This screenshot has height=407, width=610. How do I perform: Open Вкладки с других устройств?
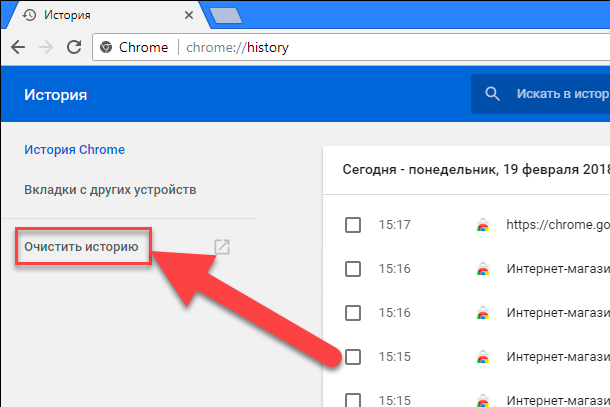[x=110, y=189]
